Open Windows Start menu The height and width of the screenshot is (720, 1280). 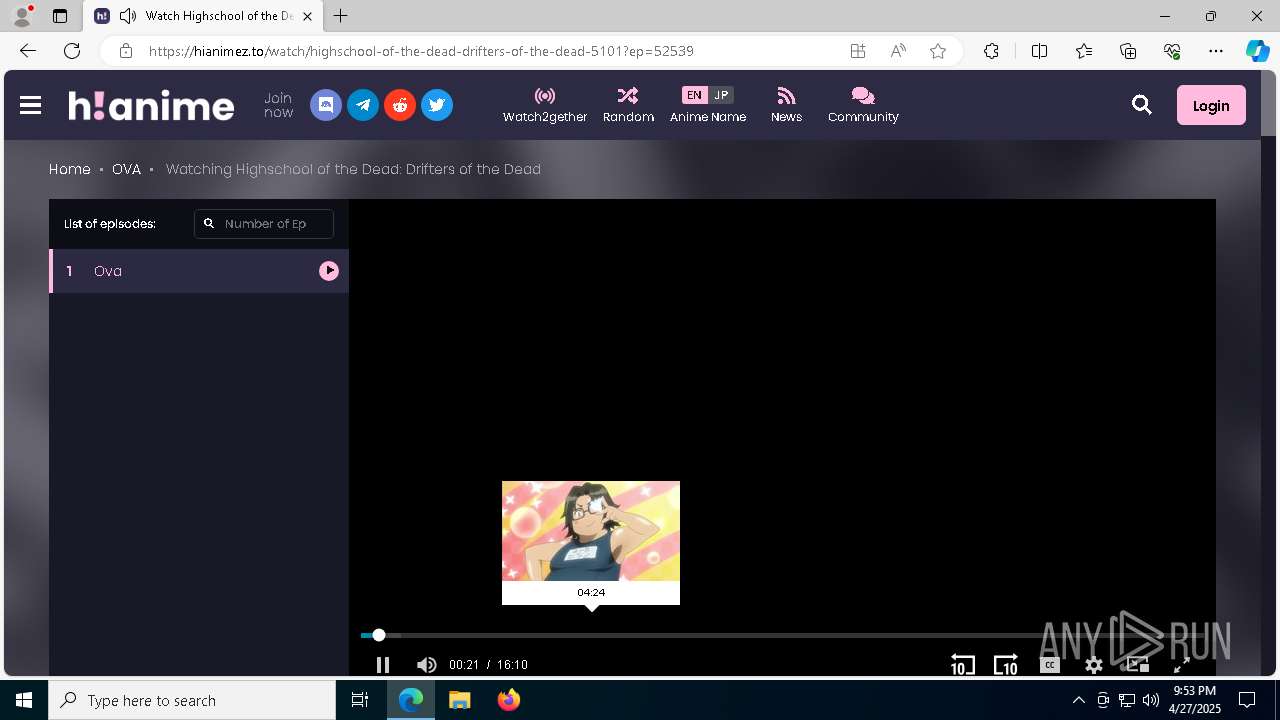pos(24,700)
